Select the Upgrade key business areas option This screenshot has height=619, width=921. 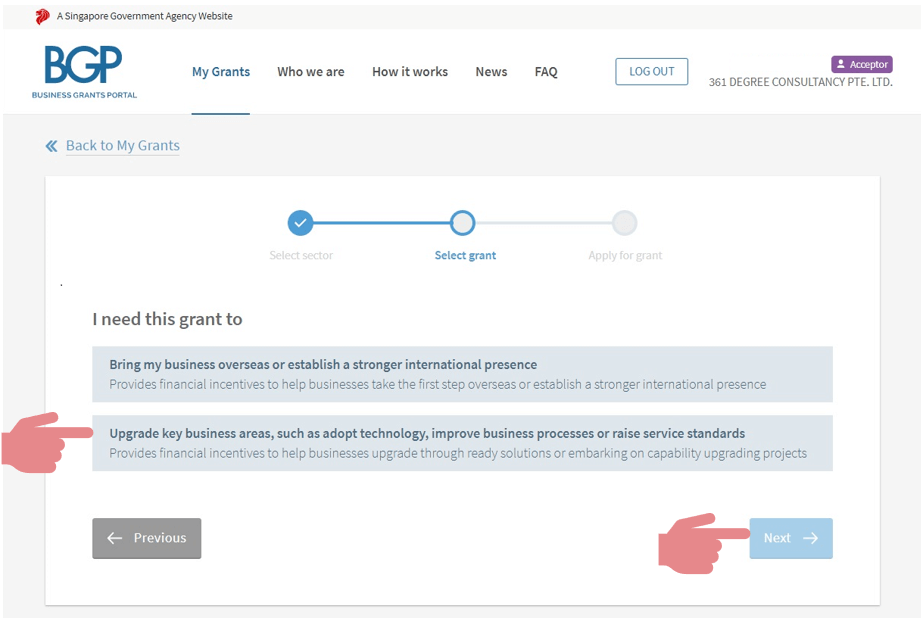tap(462, 443)
